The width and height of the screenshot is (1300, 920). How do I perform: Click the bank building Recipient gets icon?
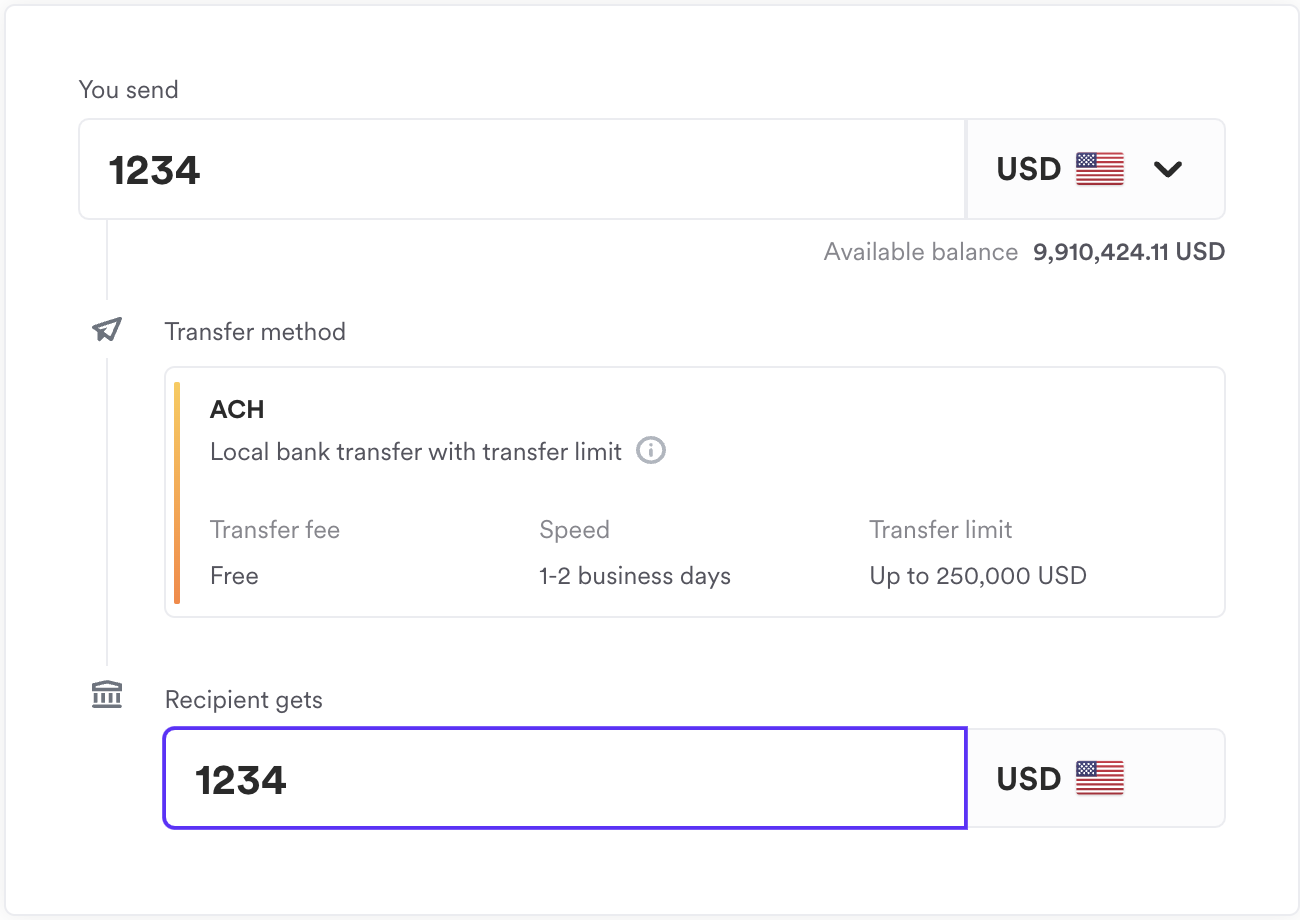pos(107,695)
